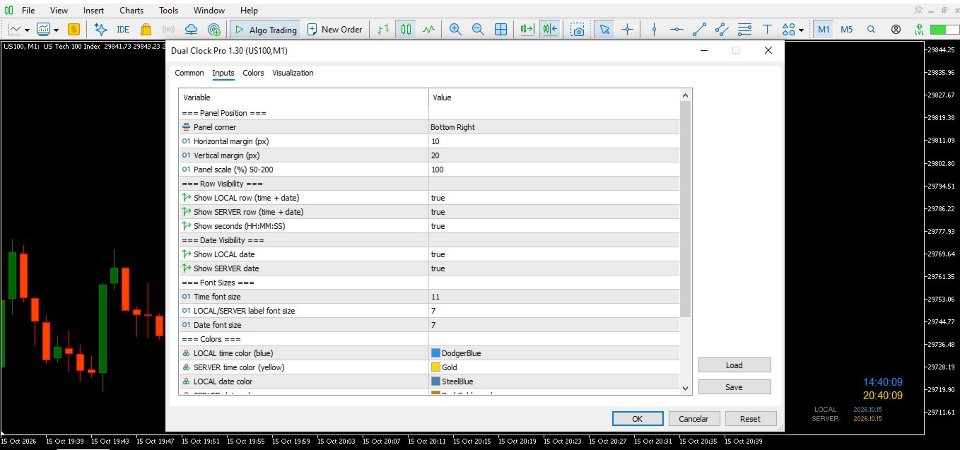
Task: Change Show SERVER row value true
Action: pos(554,212)
